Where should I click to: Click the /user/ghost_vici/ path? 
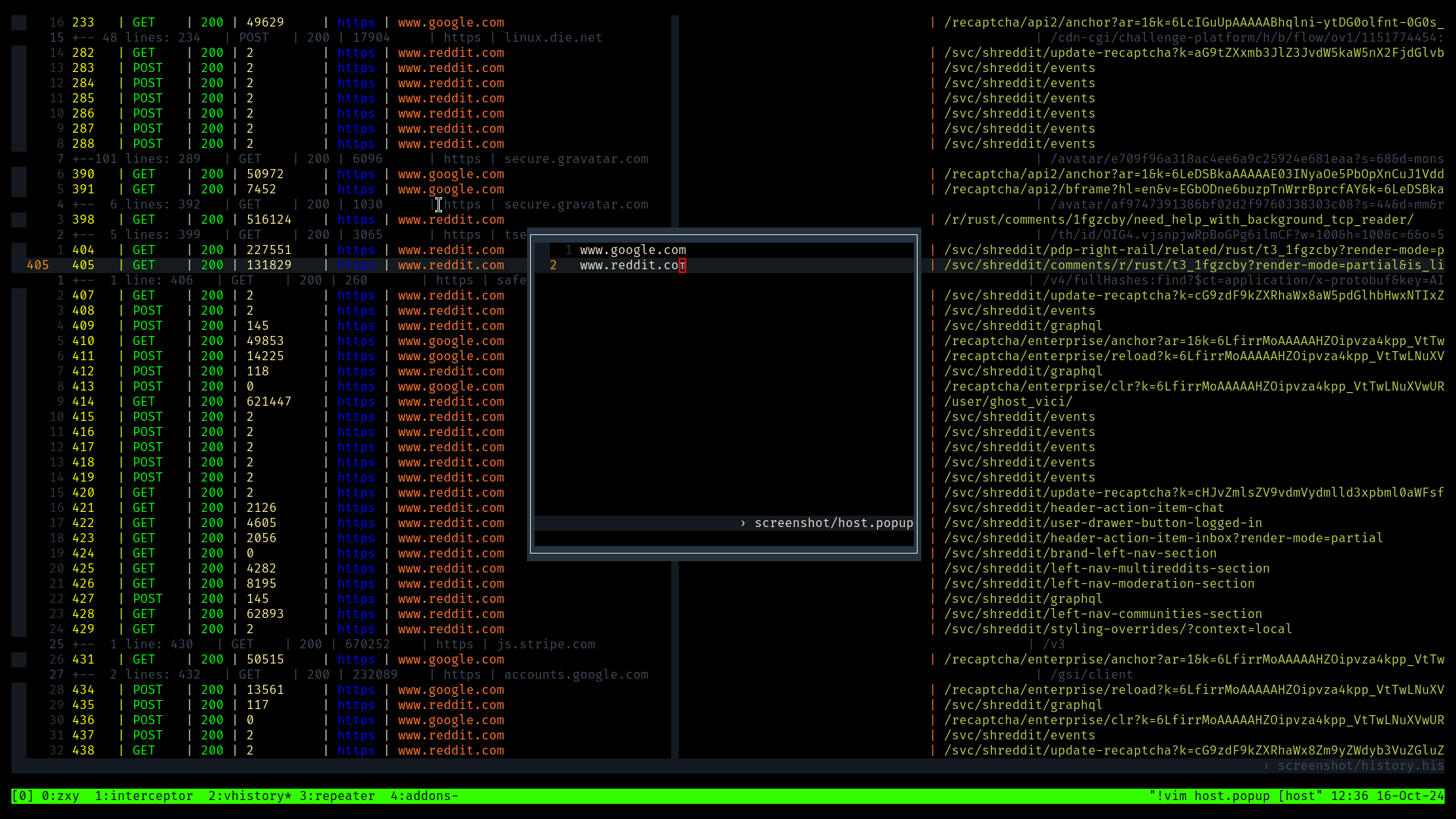(x=1008, y=401)
